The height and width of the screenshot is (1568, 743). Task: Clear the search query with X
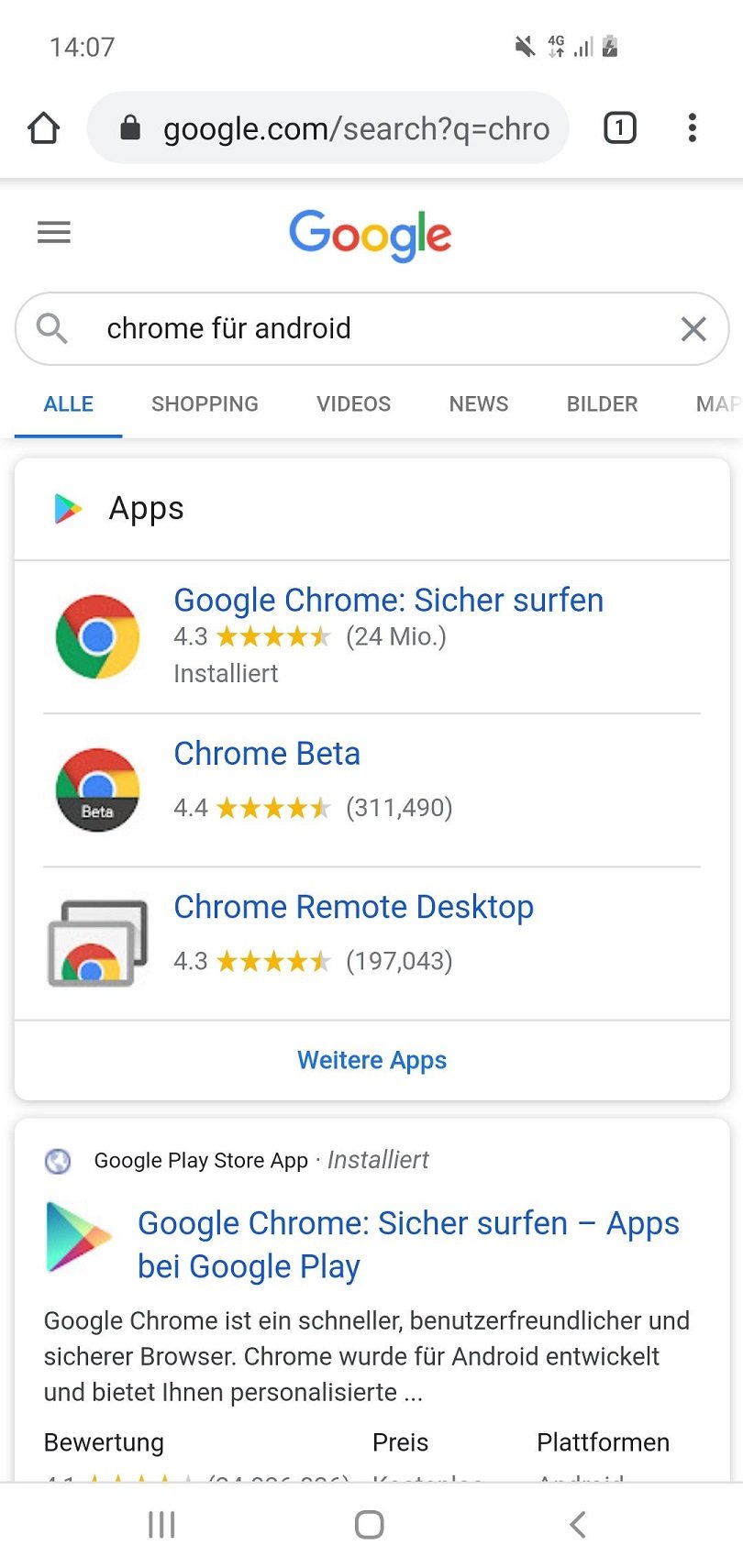point(693,328)
